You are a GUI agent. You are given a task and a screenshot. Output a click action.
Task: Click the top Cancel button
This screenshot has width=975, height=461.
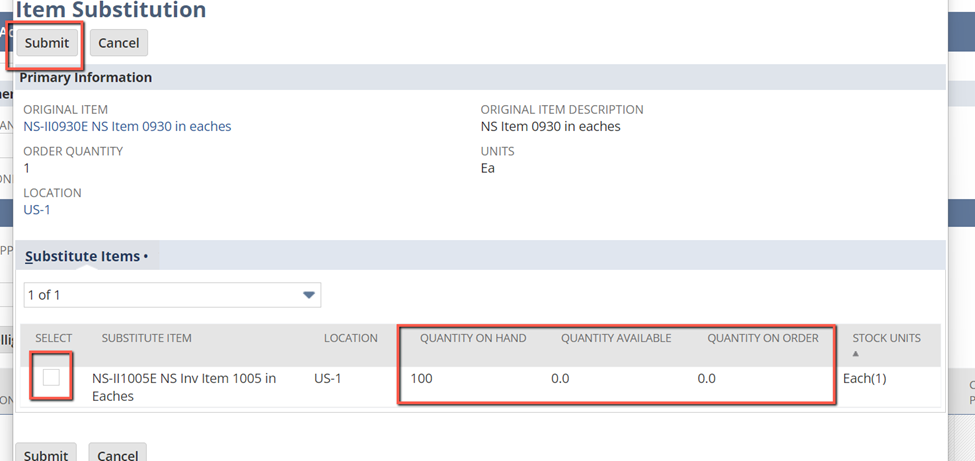(119, 43)
